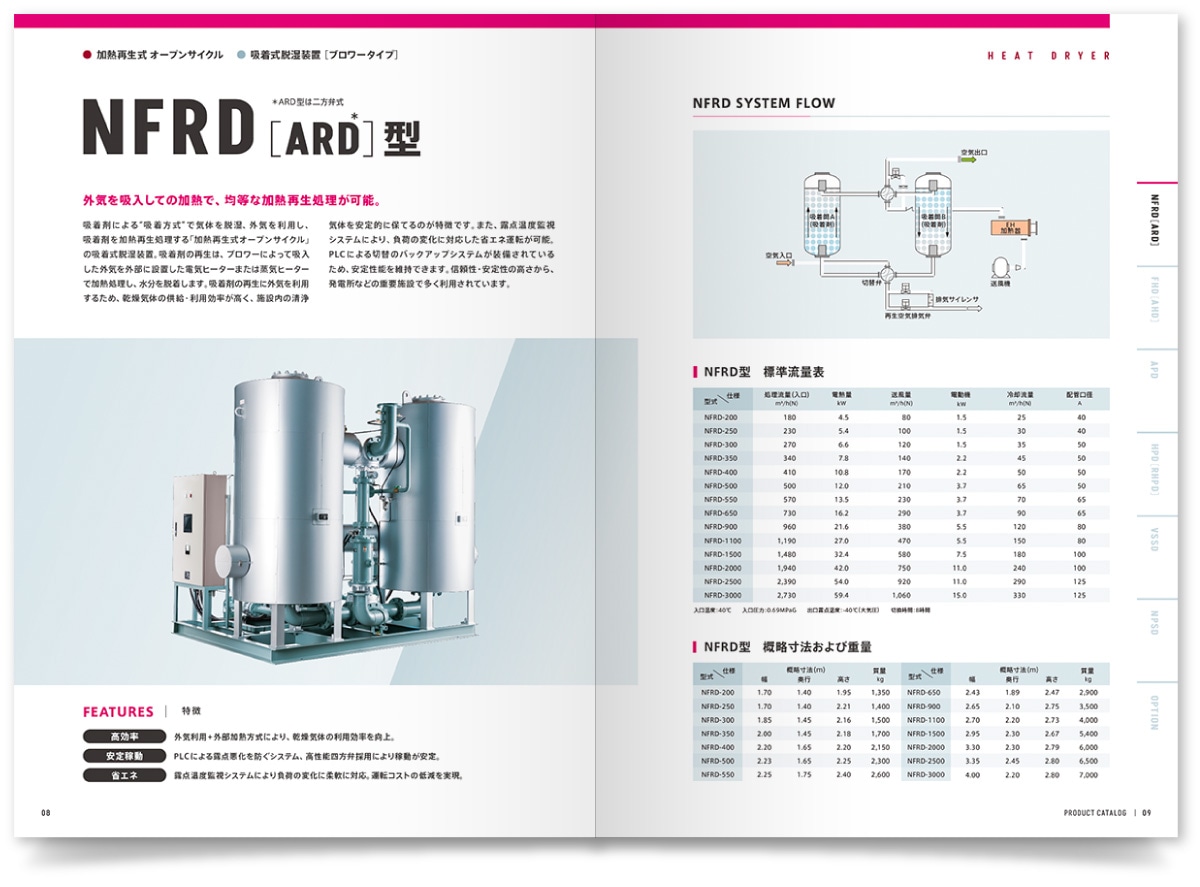Image resolution: width=1200 pixels, height=887 pixels.
Task: Click the FEATURES heading
Action: tap(118, 712)
